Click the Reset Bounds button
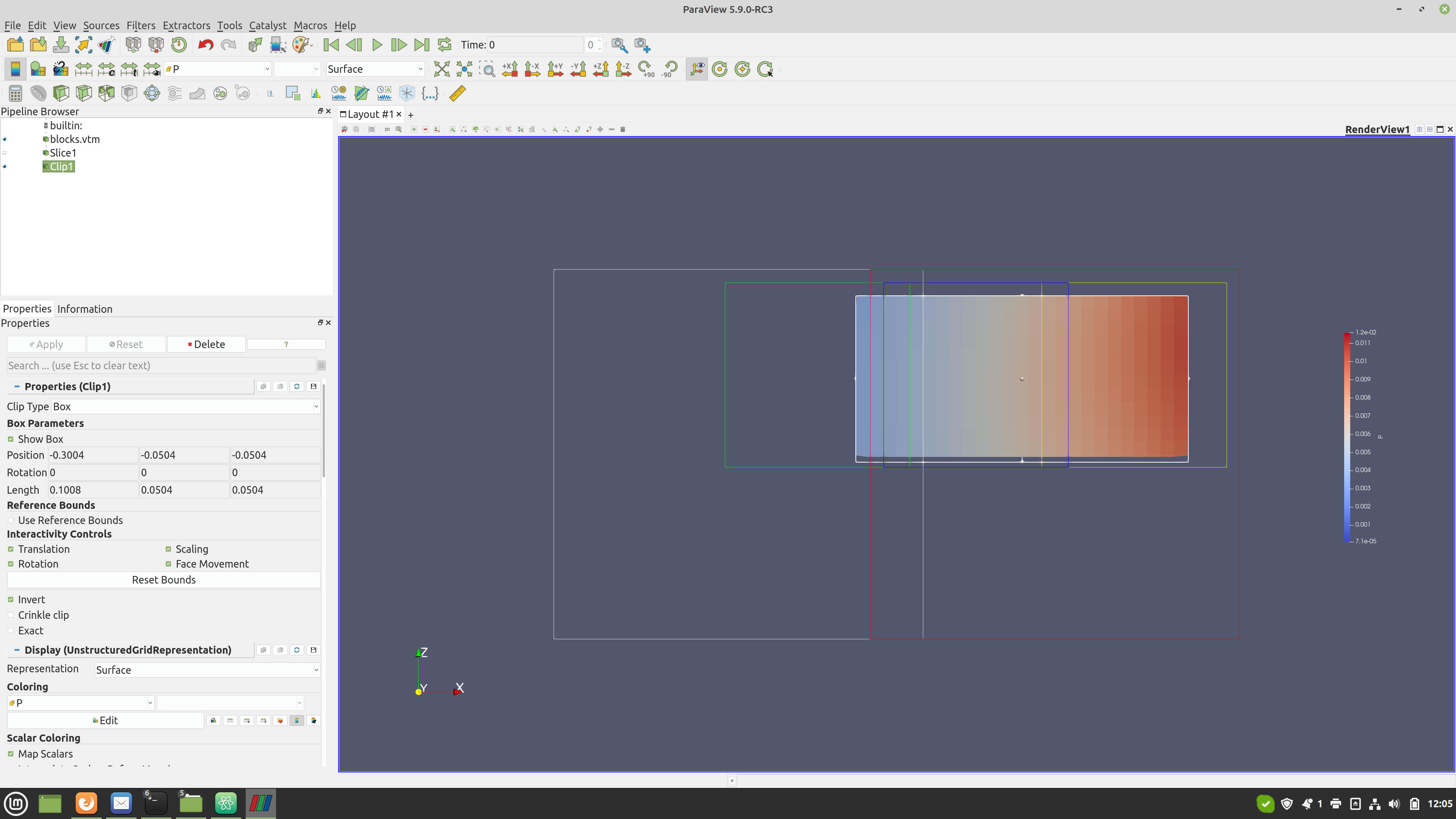1456x819 pixels. coord(163,579)
